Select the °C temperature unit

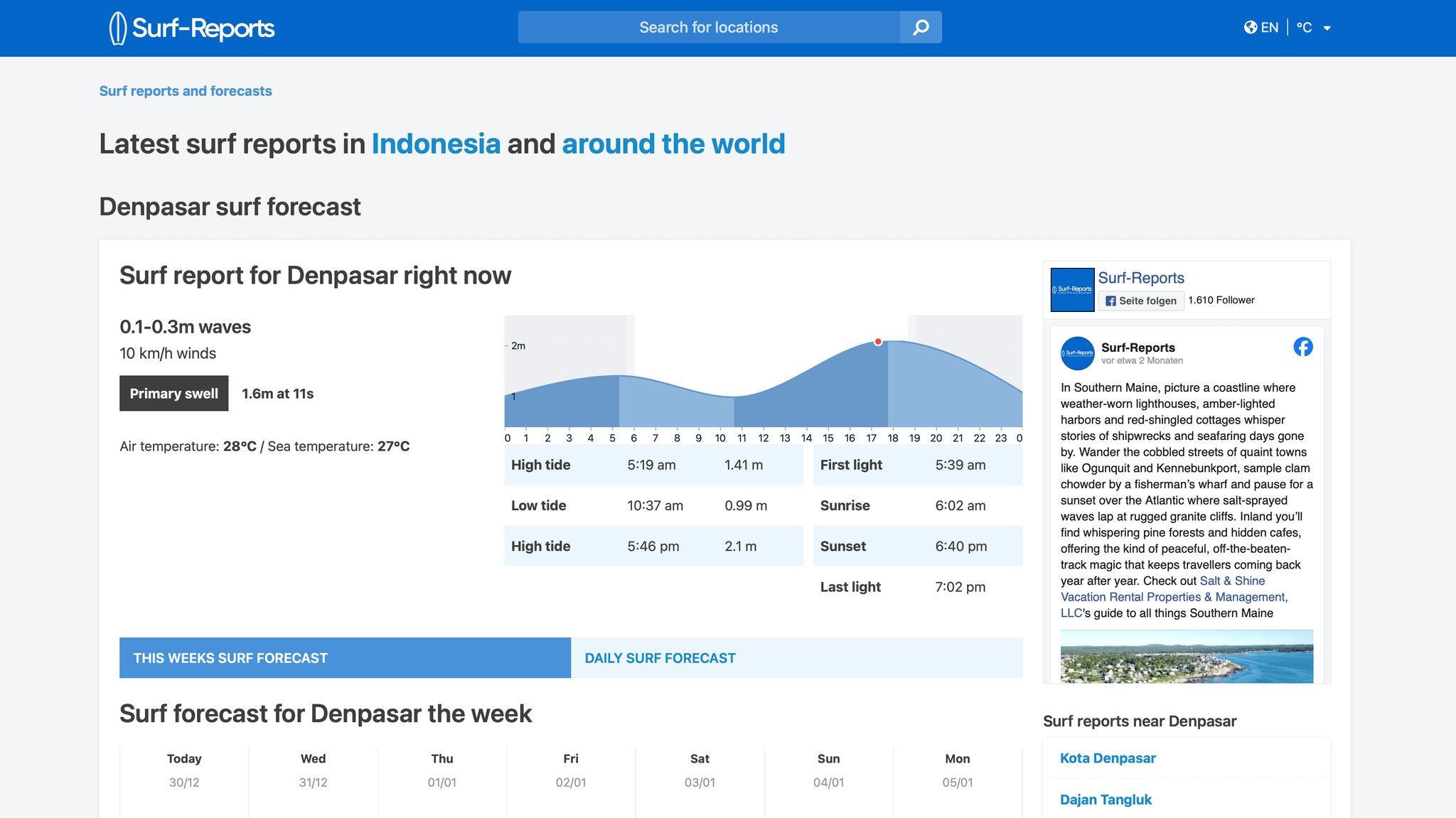[1304, 27]
